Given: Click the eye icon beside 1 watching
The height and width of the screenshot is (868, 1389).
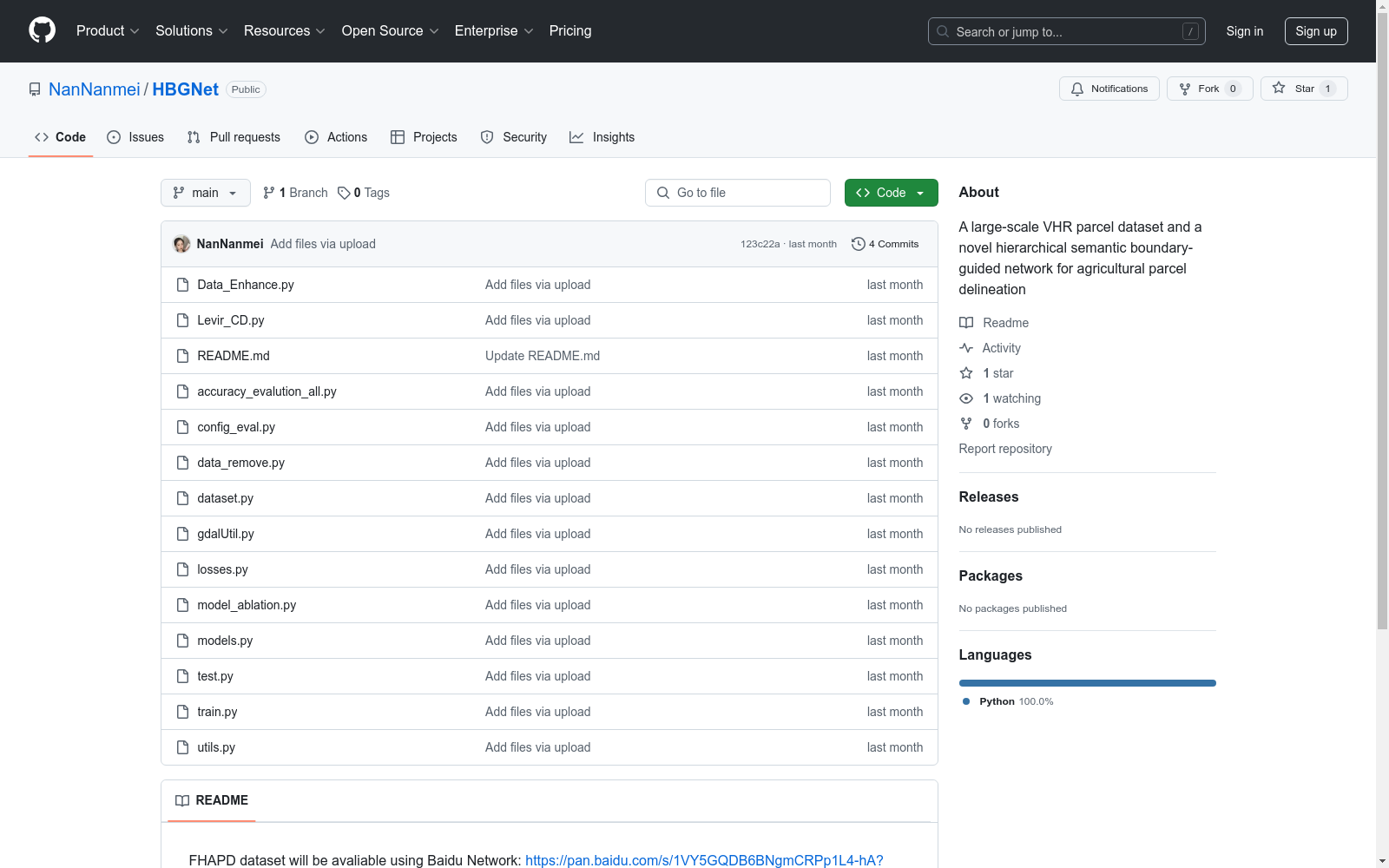Looking at the screenshot, I should [966, 398].
